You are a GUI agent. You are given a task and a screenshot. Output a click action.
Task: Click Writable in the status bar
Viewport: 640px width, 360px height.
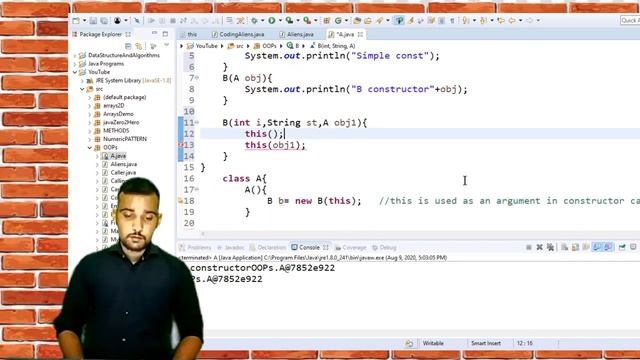coord(433,343)
